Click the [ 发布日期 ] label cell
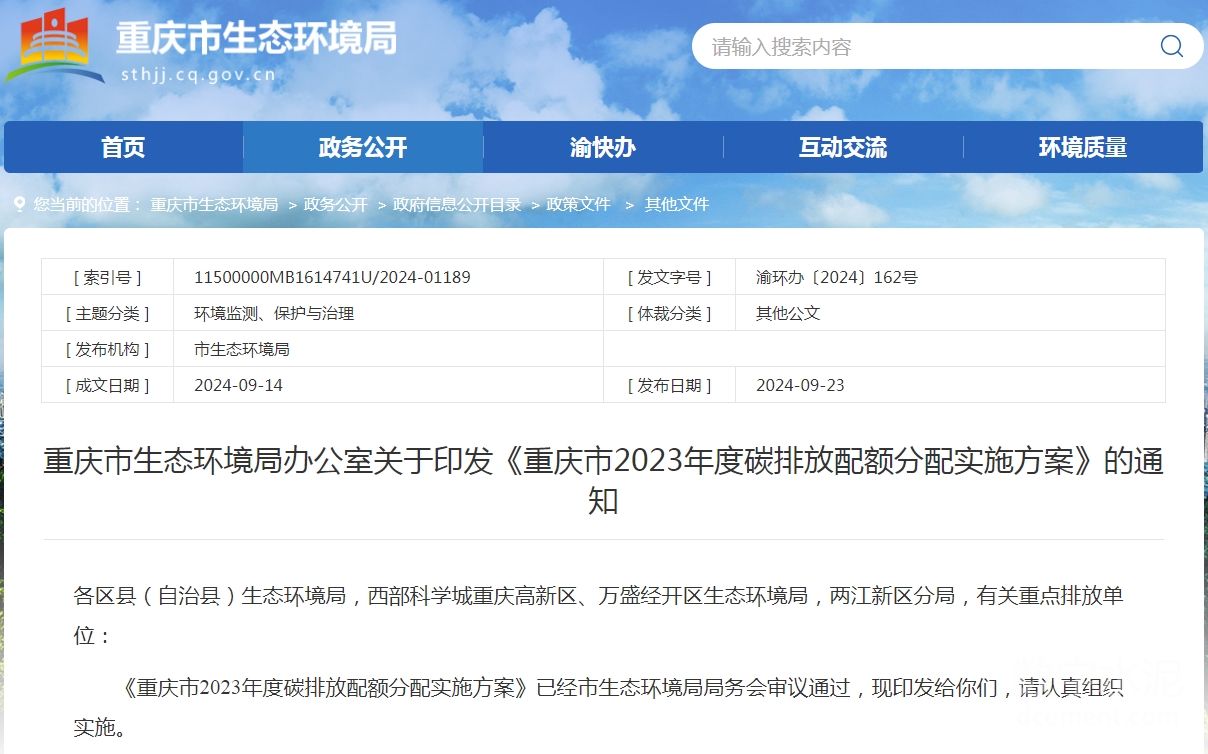Image resolution: width=1208 pixels, height=754 pixels. 670,385
